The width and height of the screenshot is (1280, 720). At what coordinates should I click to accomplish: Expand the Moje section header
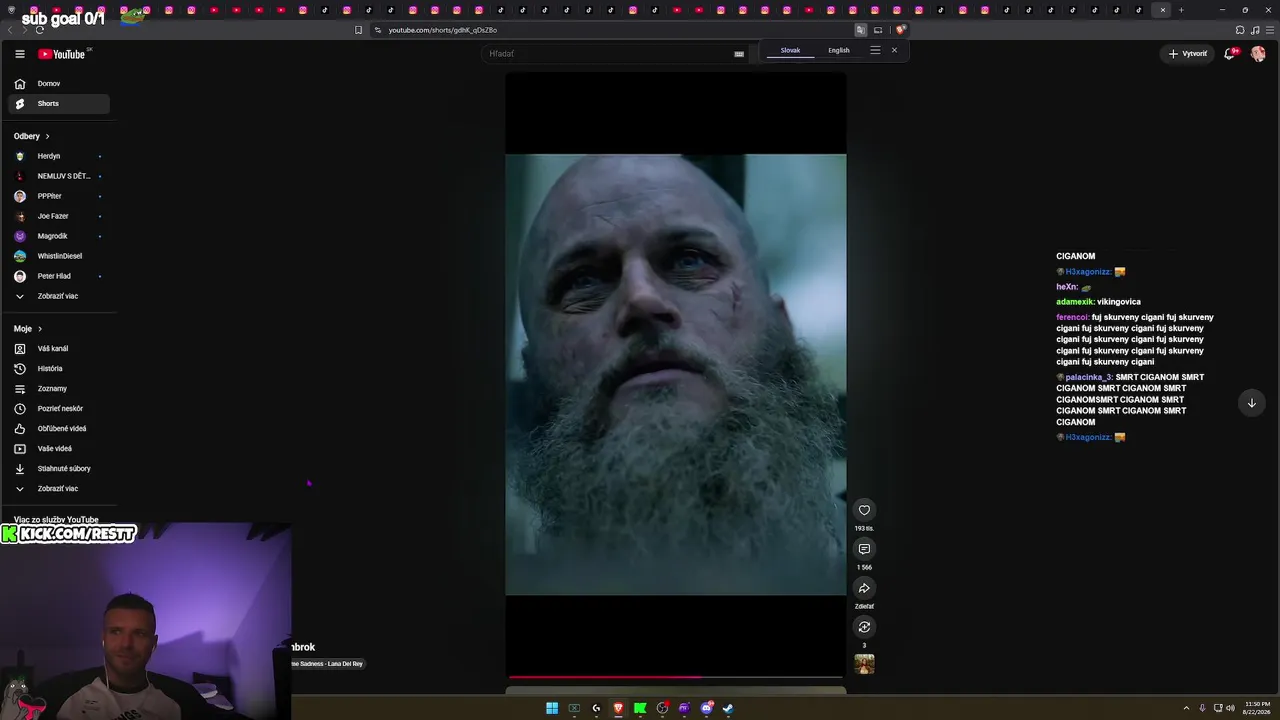(x=28, y=329)
